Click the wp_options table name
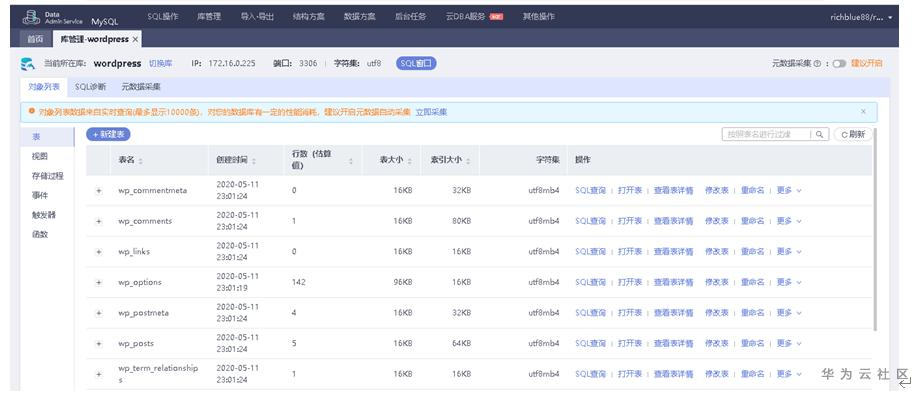Viewport: 919px width, 396px height. [x=139, y=282]
